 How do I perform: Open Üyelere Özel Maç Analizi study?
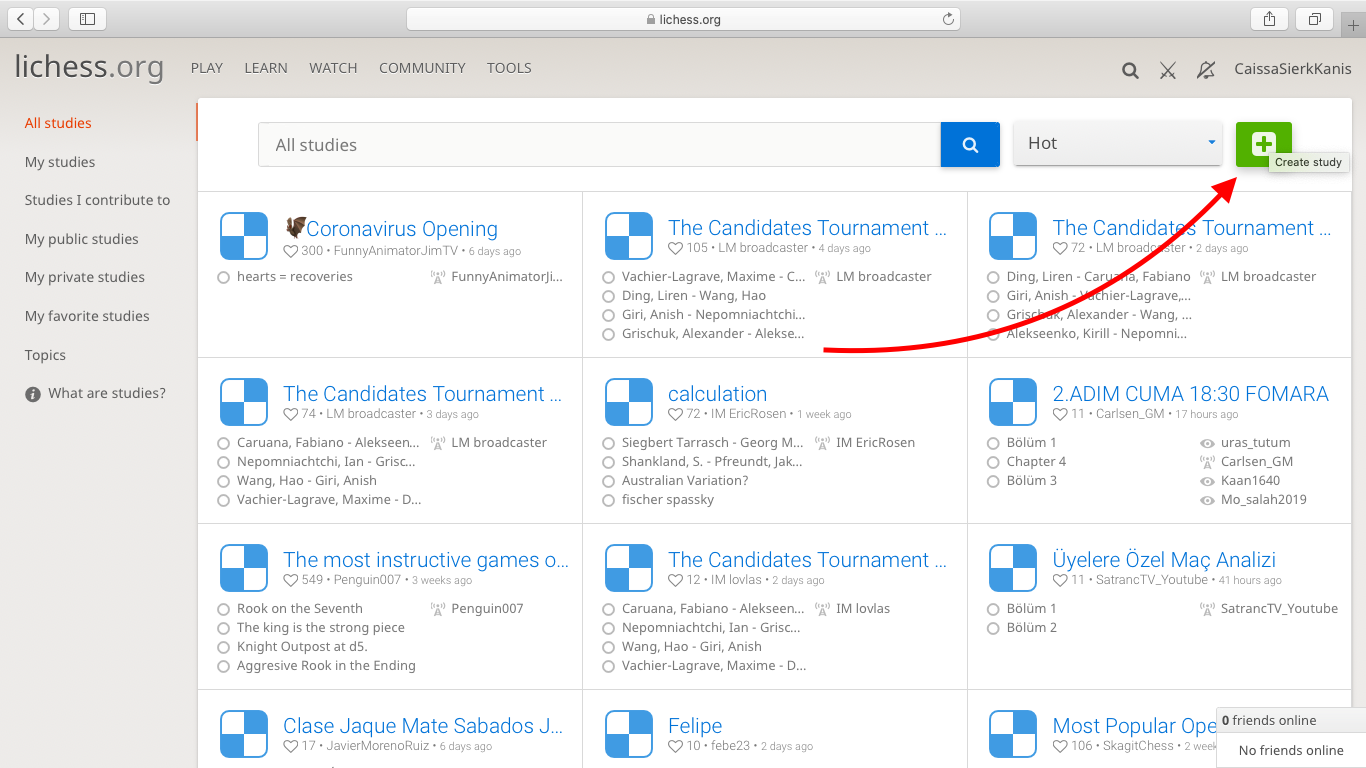point(1164,560)
